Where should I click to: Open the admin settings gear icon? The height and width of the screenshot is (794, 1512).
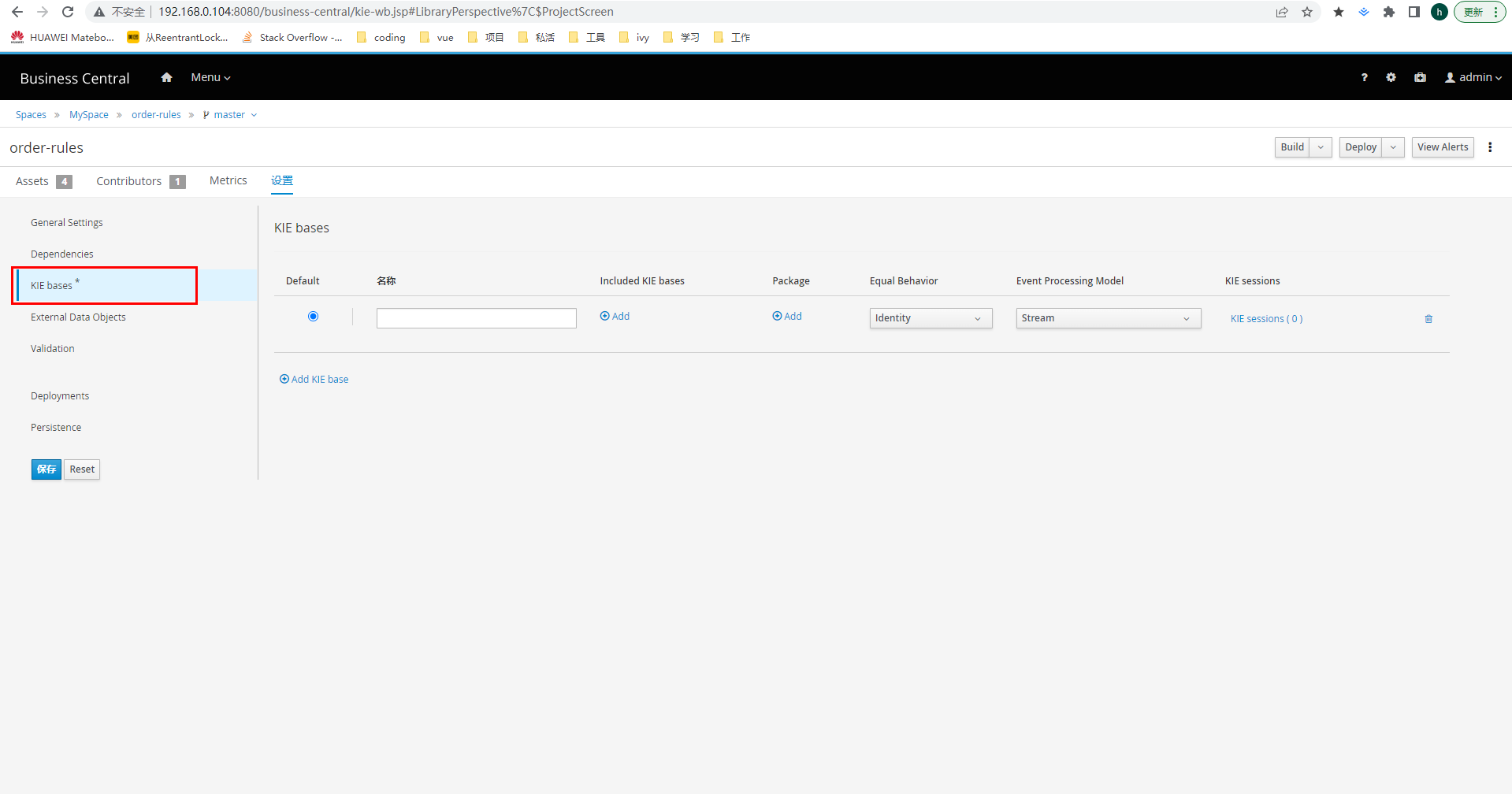click(1391, 77)
